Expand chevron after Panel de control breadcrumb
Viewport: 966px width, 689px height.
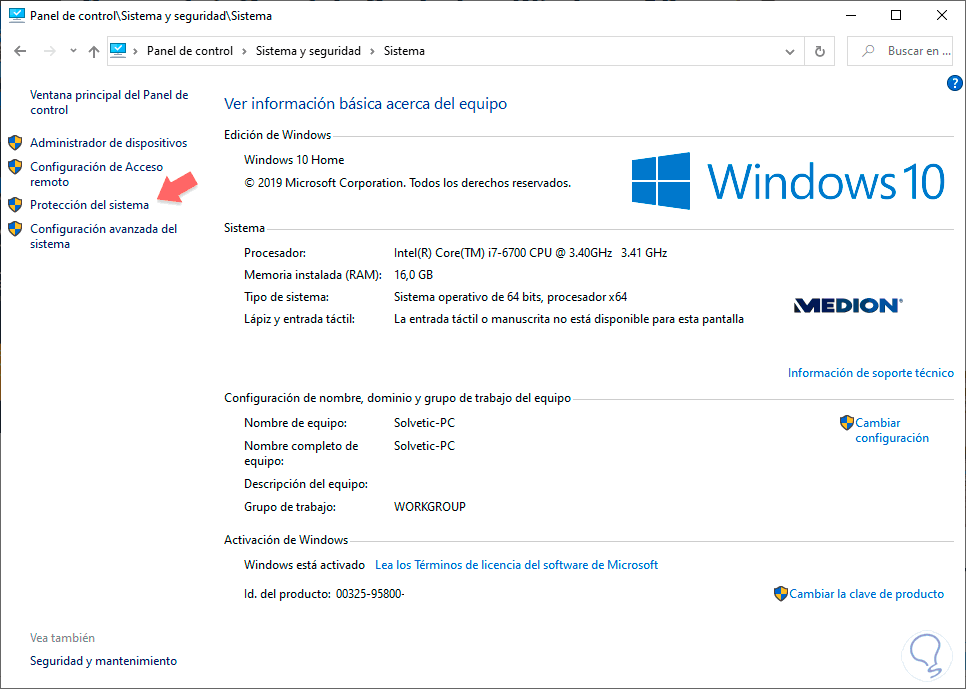245,51
